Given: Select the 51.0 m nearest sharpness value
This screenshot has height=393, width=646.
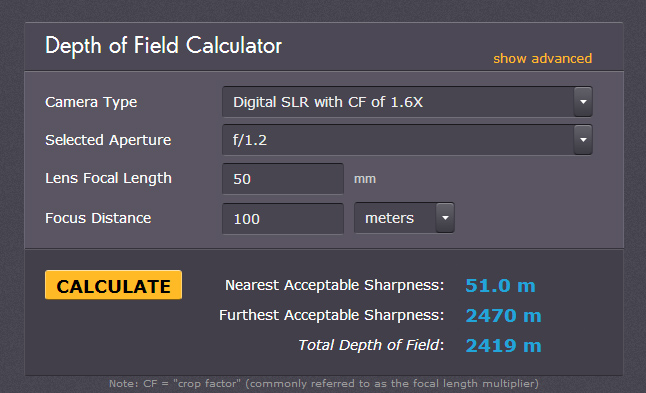Looking at the screenshot, I should coord(500,285).
